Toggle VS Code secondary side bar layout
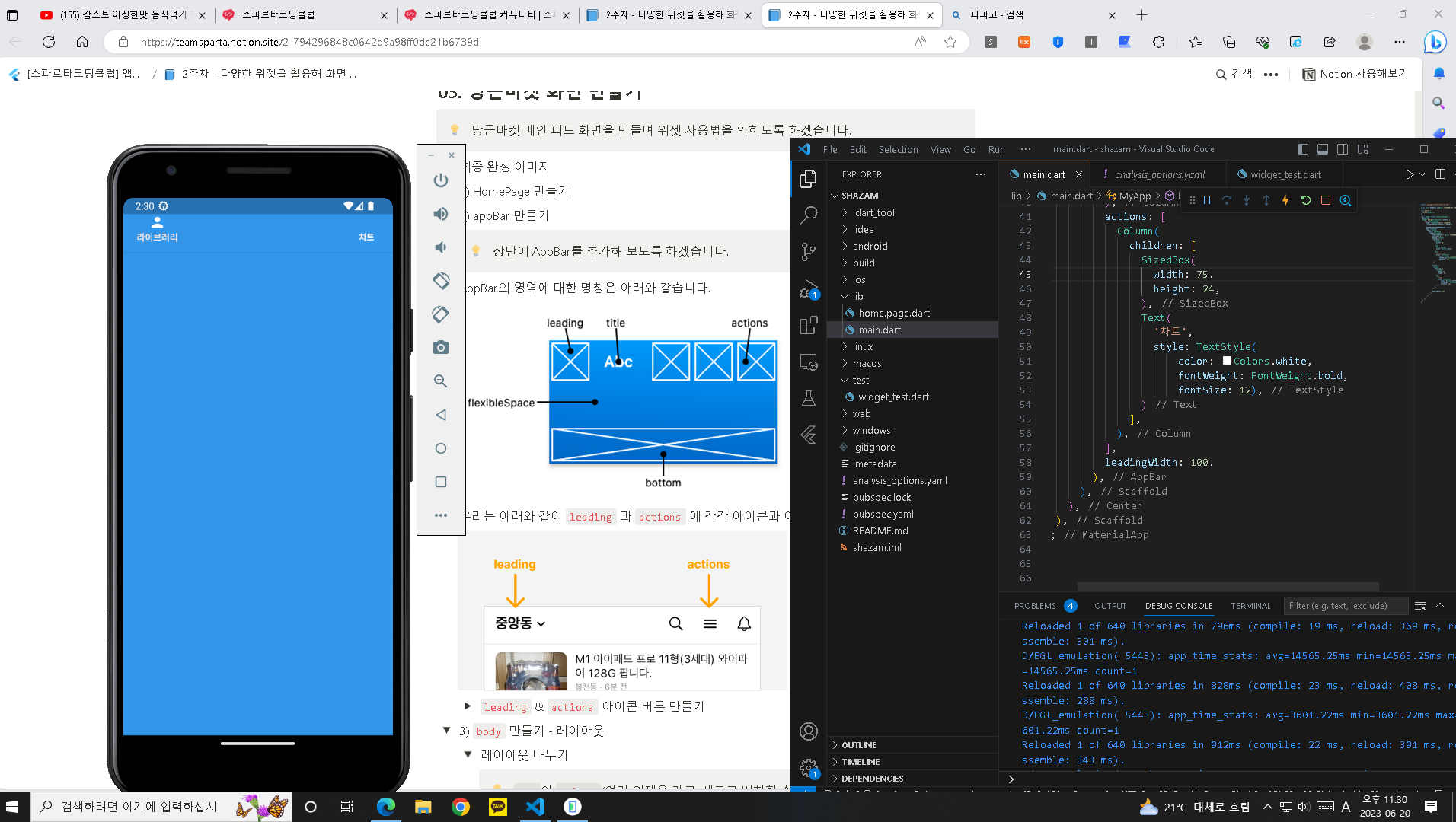Image resolution: width=1456 pixels, height=822 pixels. (1343, 149)
